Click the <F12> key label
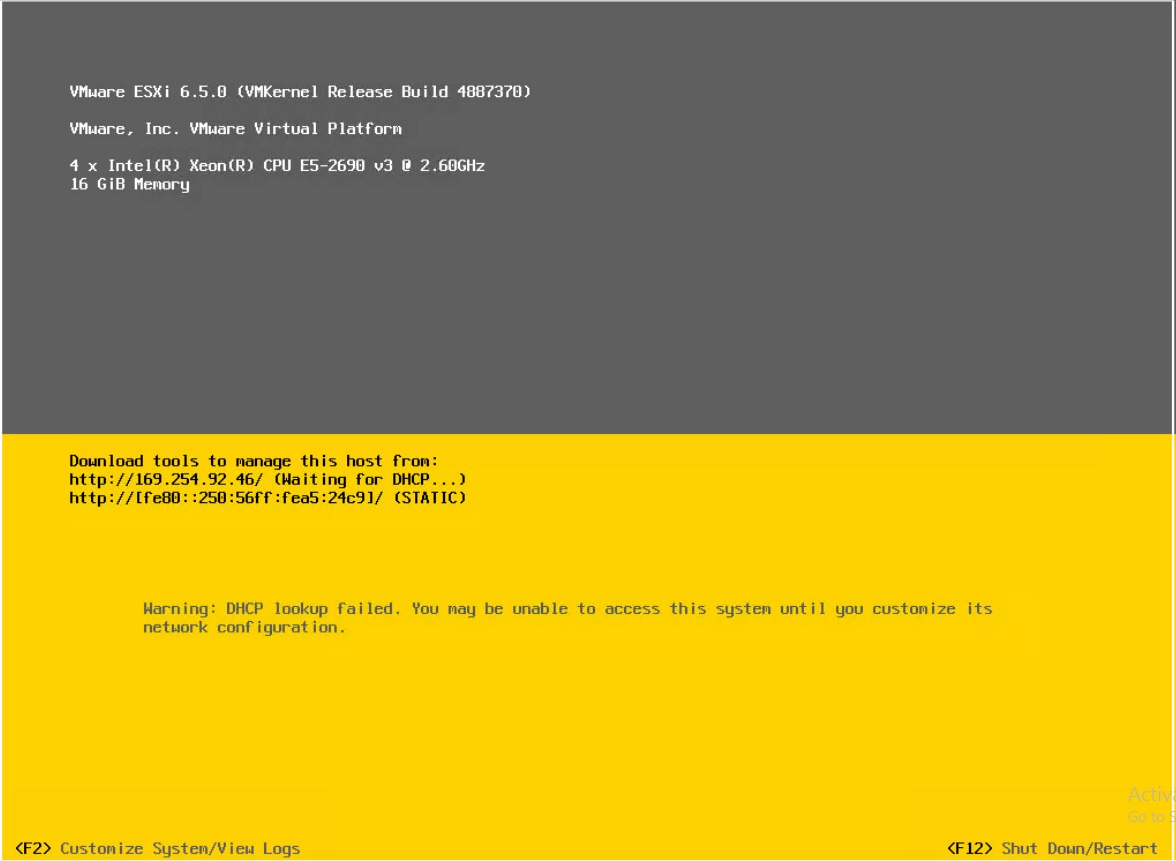The height and width of the screenshot is (861, 1176). 969,848
